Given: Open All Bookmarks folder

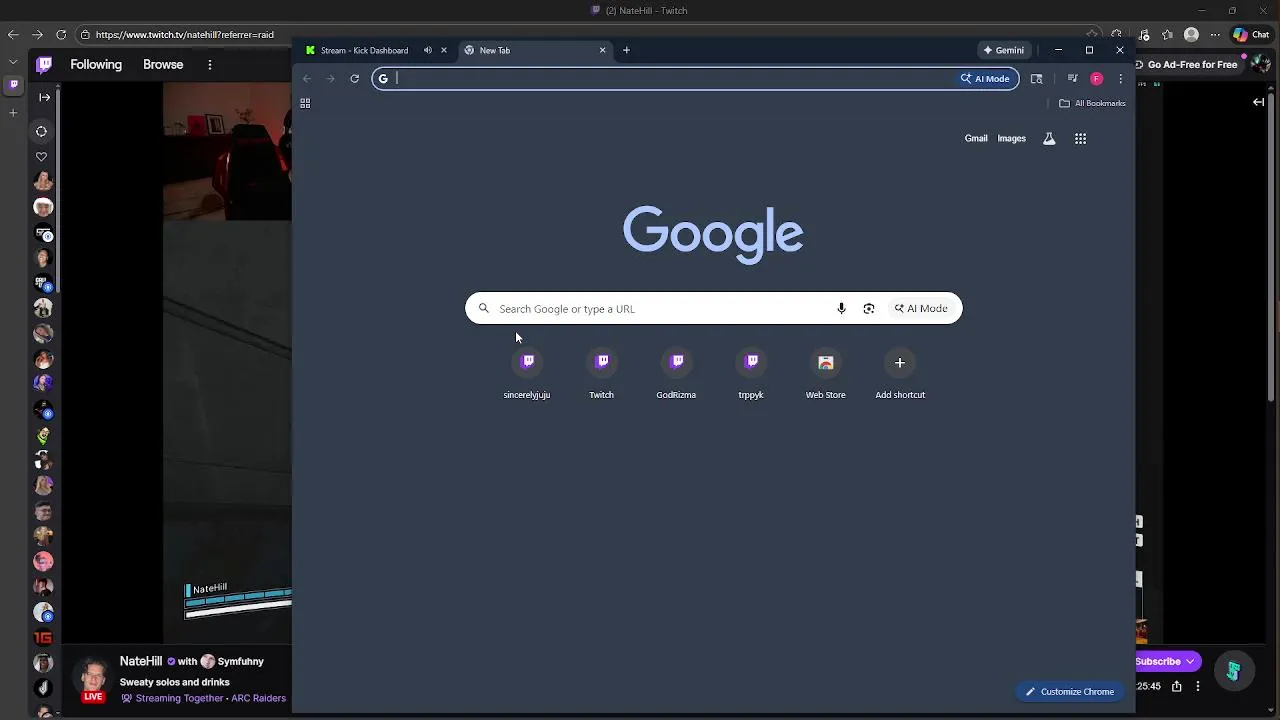Looking at the screenshot, I should (x=1092, y=103).
